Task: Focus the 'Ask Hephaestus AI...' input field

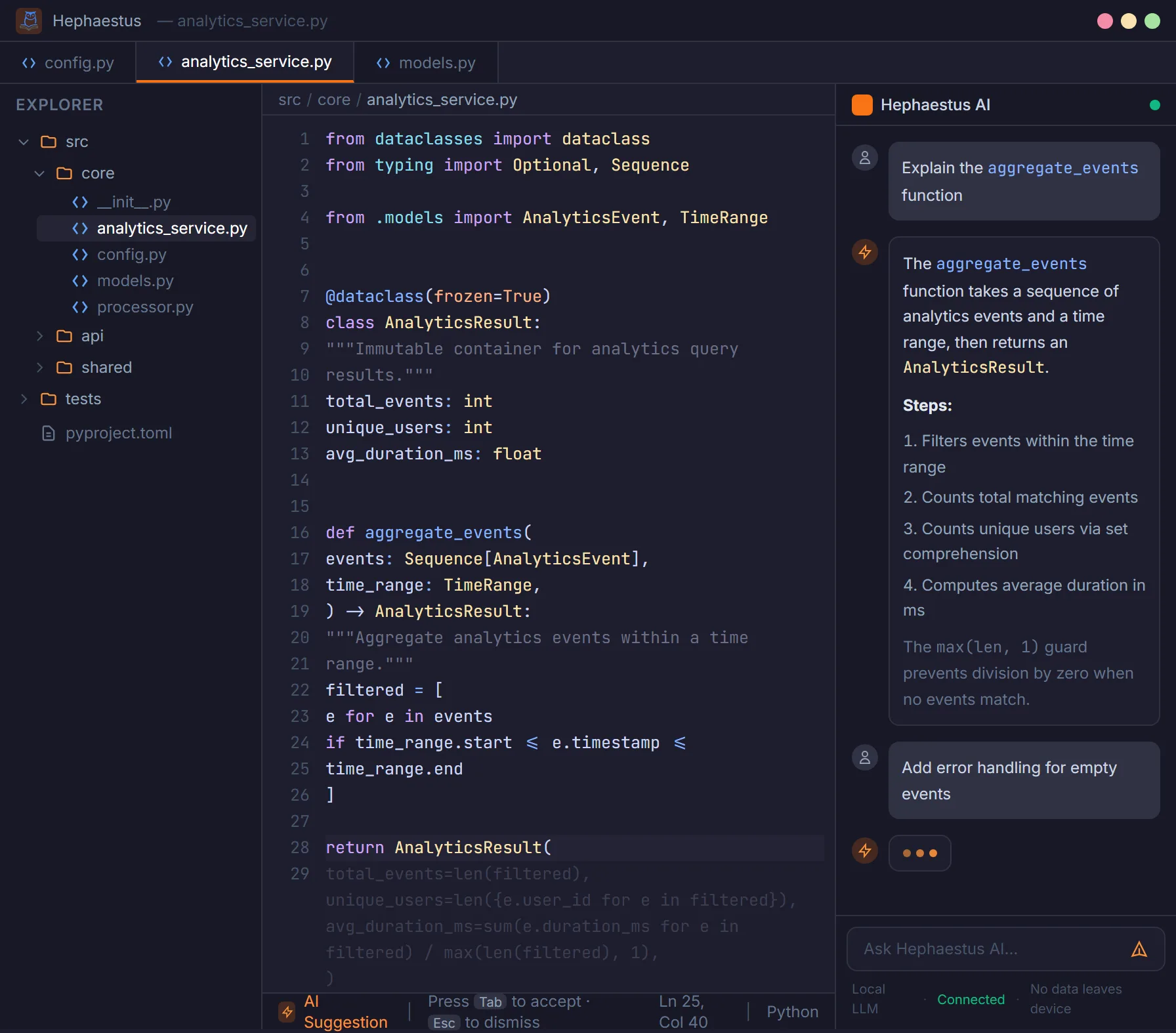Action: [1006, 949]
